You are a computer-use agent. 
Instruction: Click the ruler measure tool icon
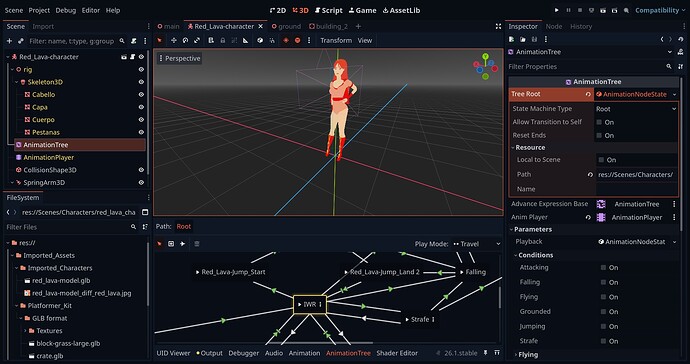coord(246,40)
